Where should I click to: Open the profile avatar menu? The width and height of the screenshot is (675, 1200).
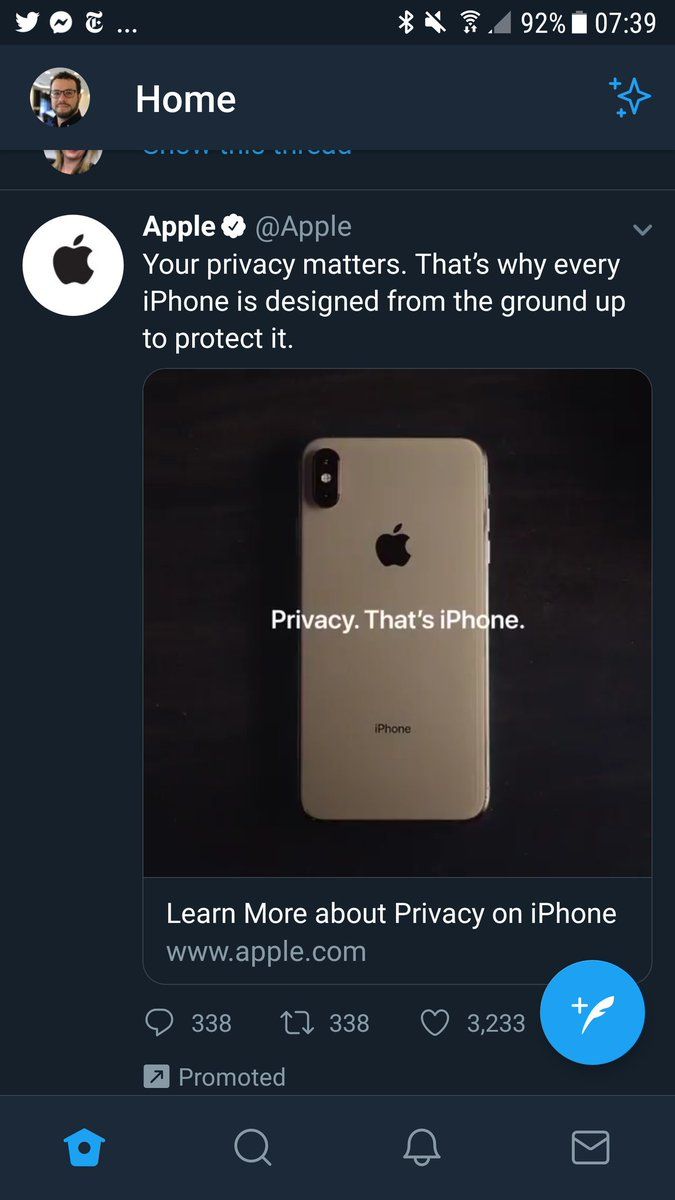pyautogui.click(x=60, y=98)
